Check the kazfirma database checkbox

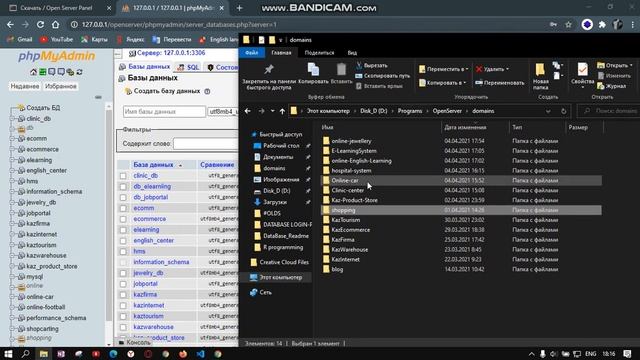click(x=123, y=295)
